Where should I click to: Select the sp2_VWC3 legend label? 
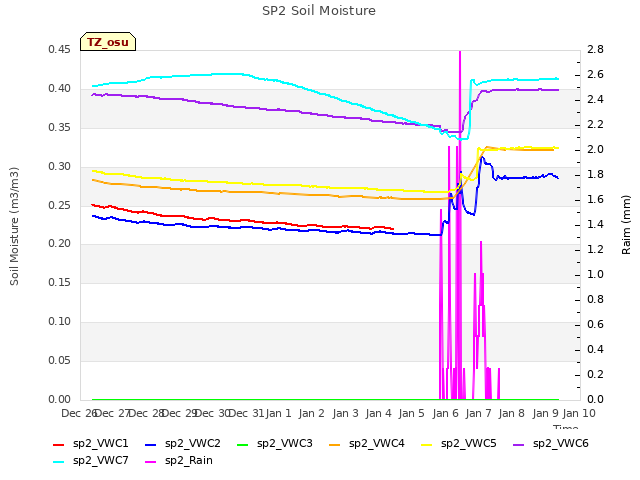coord(284,444)
